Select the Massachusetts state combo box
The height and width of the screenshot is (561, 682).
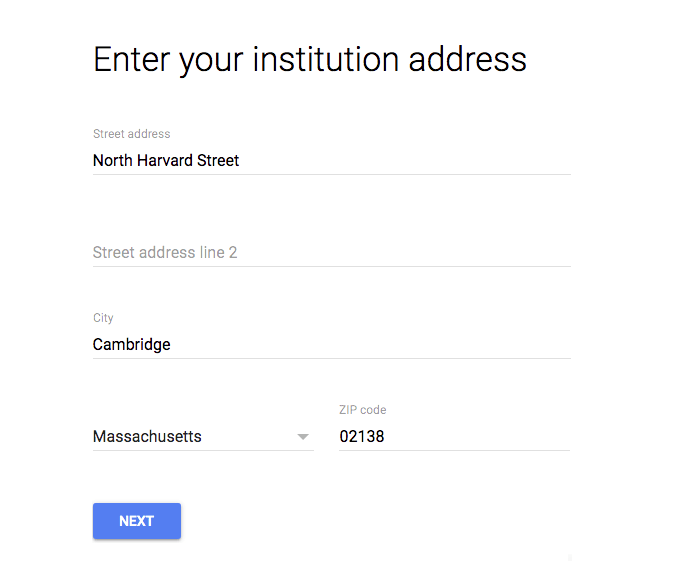(x=203, y=436)
